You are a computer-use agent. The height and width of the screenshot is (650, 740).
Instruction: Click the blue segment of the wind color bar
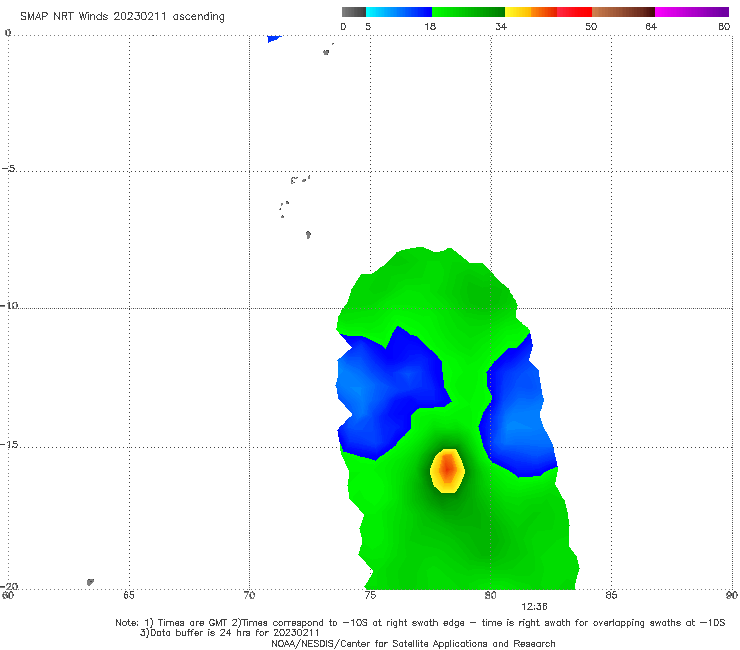click(x=399, y=12)
